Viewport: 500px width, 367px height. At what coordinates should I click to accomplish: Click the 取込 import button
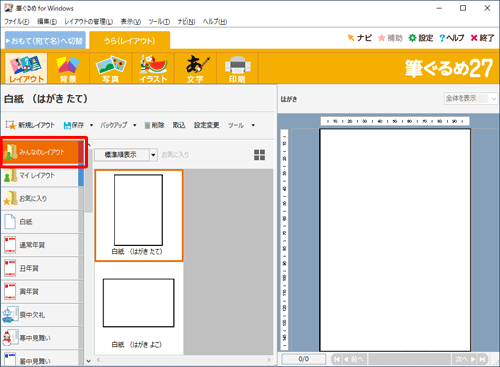click(x=179, y=125)
